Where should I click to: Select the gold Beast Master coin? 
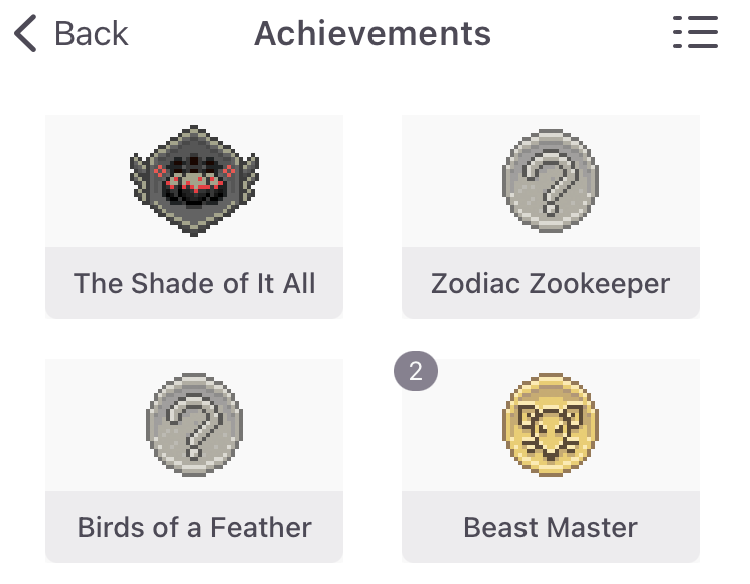pyautogui.click(x=550, y=425)
